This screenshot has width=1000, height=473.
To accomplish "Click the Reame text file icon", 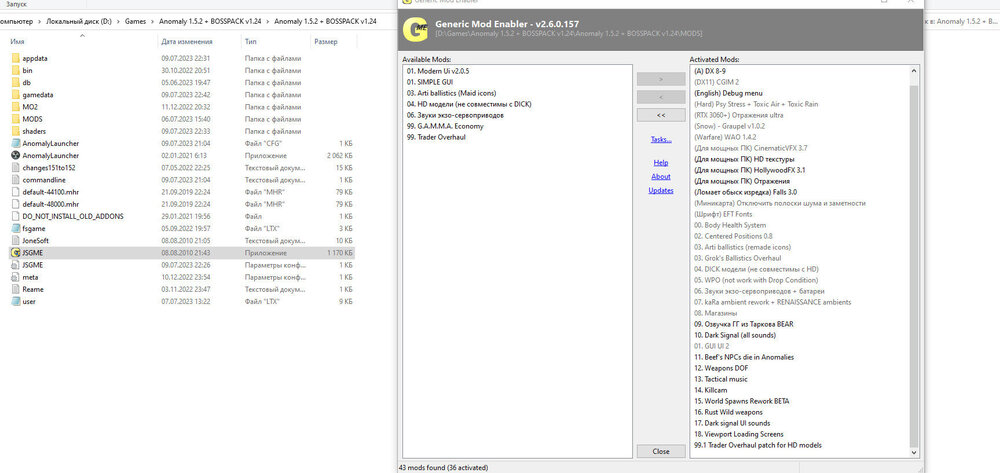I will tap(16, 289).
